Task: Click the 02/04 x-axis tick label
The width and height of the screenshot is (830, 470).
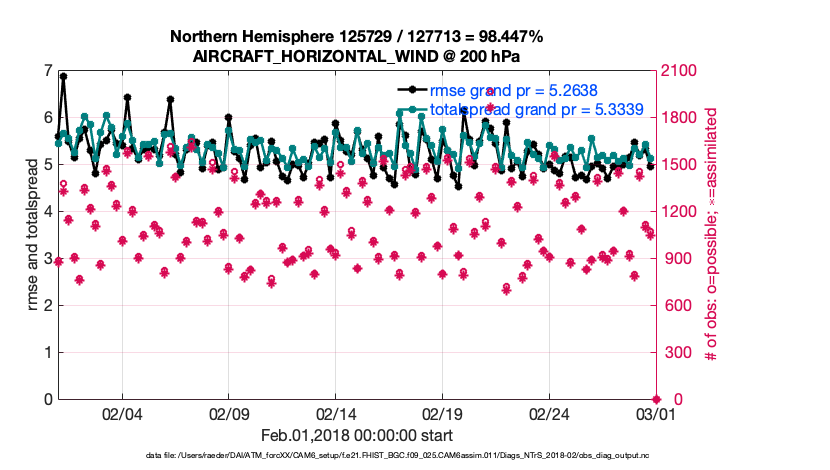Action: pos(122,414)
